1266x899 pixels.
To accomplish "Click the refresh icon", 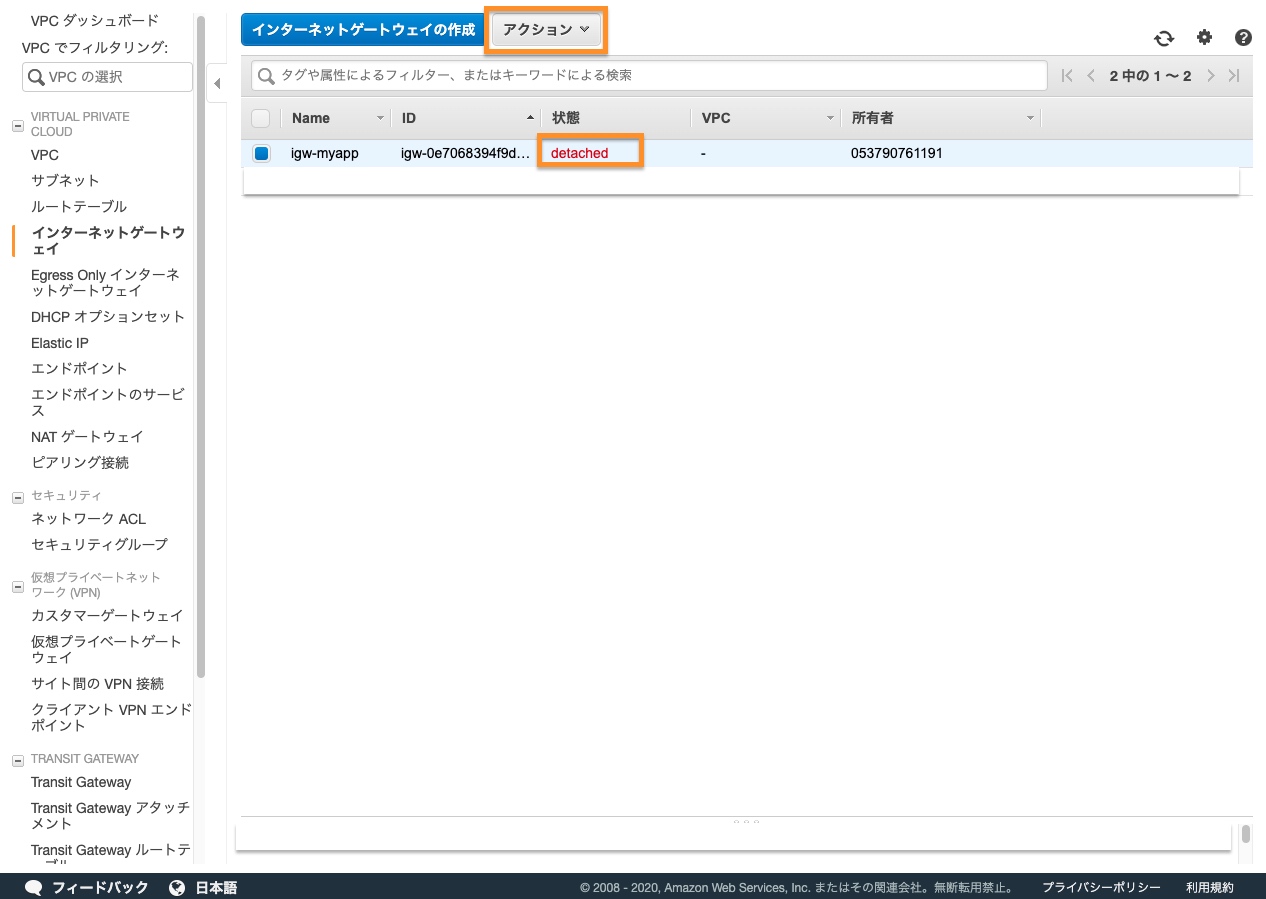I will pos(1164,38).
